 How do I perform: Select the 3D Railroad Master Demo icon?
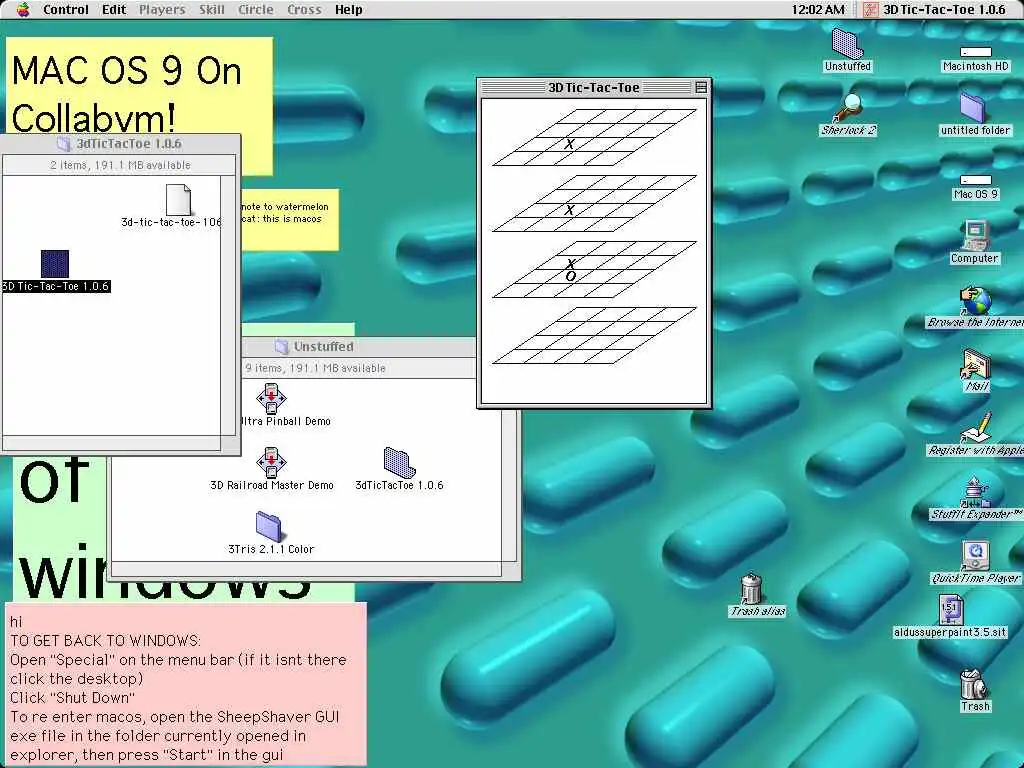pos(271,462)
